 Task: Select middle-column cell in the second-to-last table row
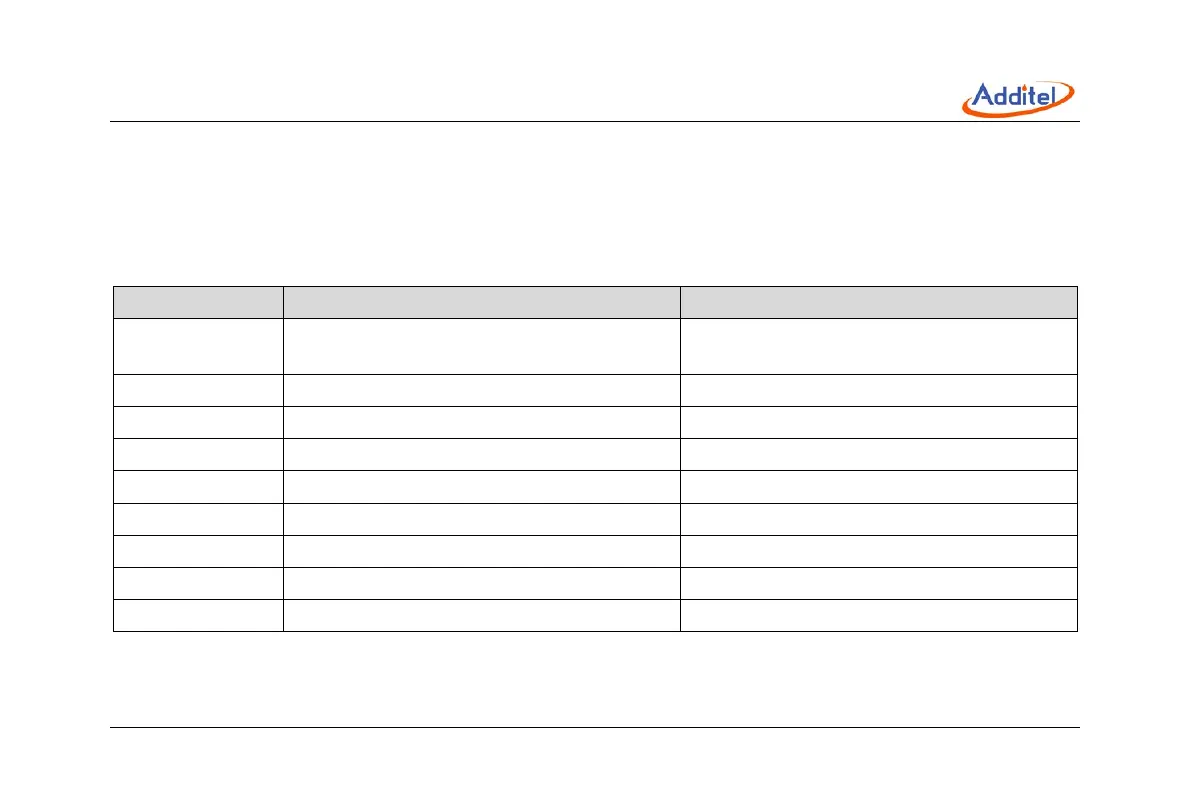[x=481, y=583]
